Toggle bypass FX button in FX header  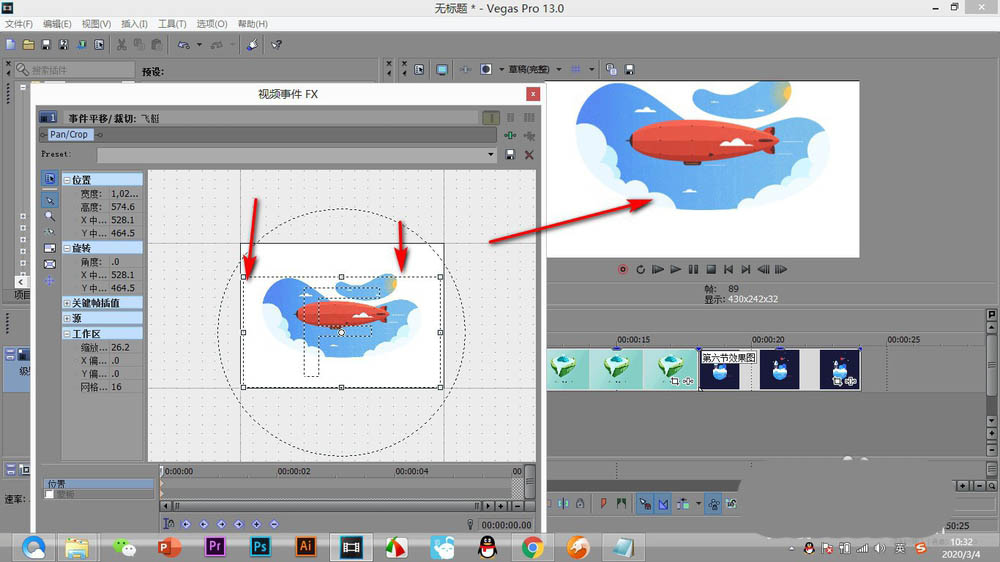(490, 117)
